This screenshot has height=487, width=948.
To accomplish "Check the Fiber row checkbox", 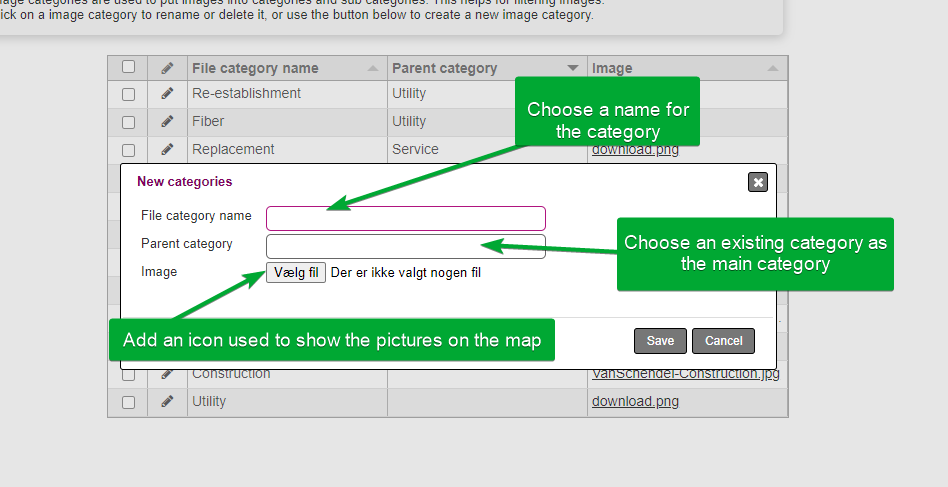I will point(128,122).
